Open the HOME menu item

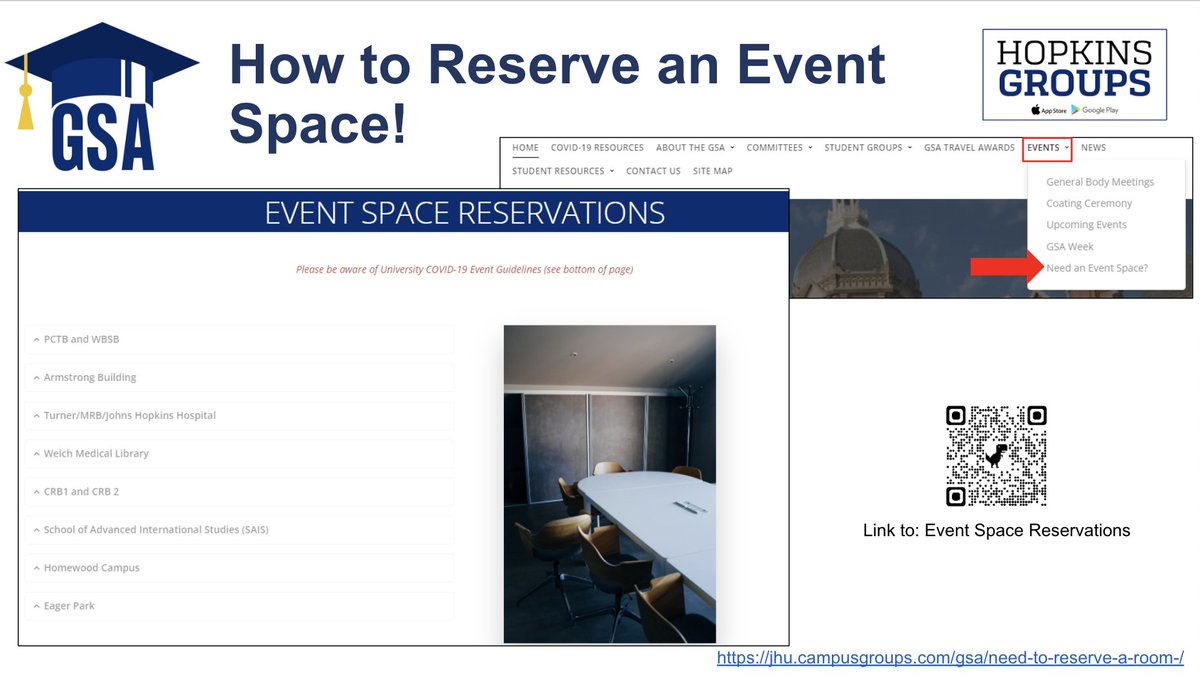point(525,148)
